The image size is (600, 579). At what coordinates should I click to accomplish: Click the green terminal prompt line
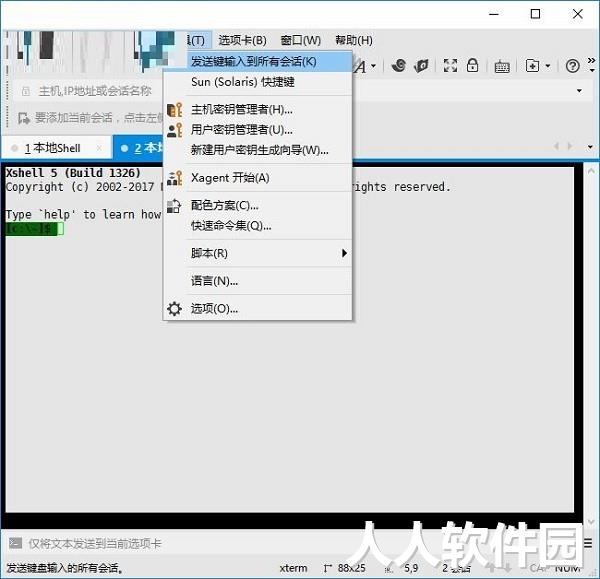pos(34,229)
